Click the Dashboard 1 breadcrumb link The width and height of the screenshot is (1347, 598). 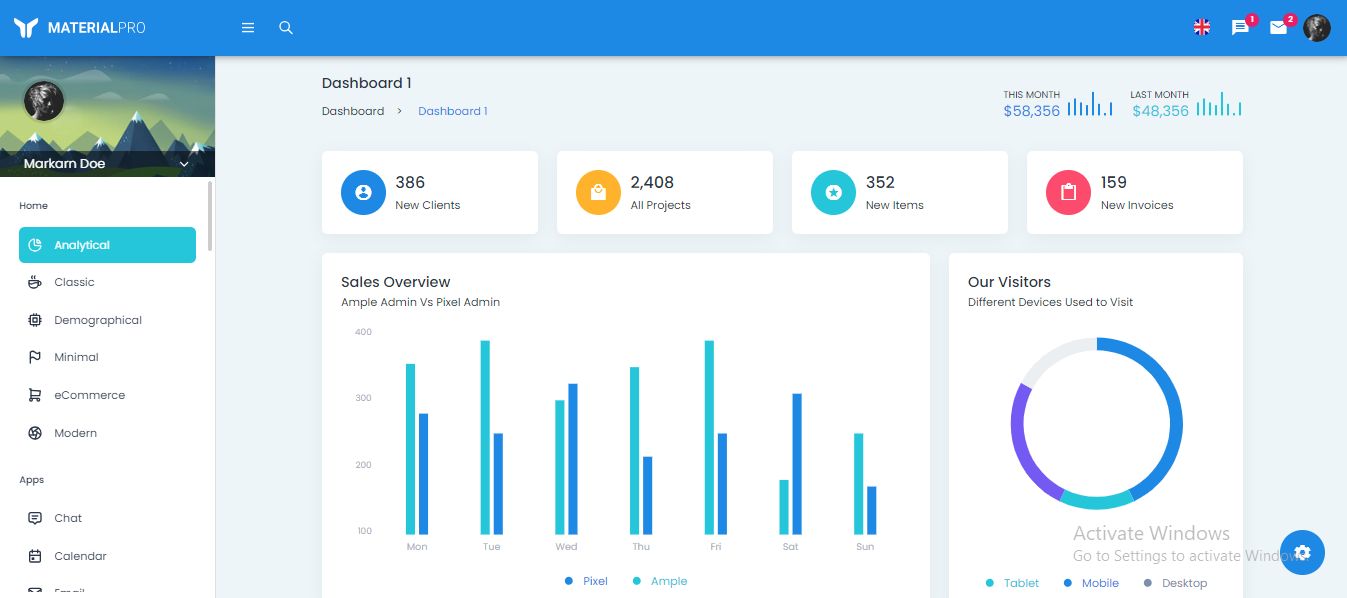coord(453,111)
